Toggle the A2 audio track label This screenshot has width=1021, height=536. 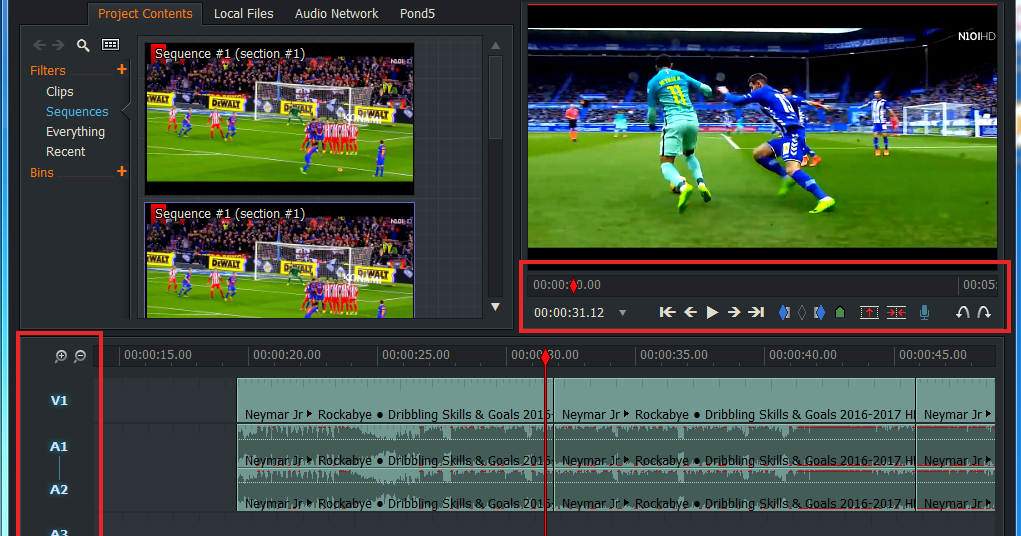pos(59,490)
